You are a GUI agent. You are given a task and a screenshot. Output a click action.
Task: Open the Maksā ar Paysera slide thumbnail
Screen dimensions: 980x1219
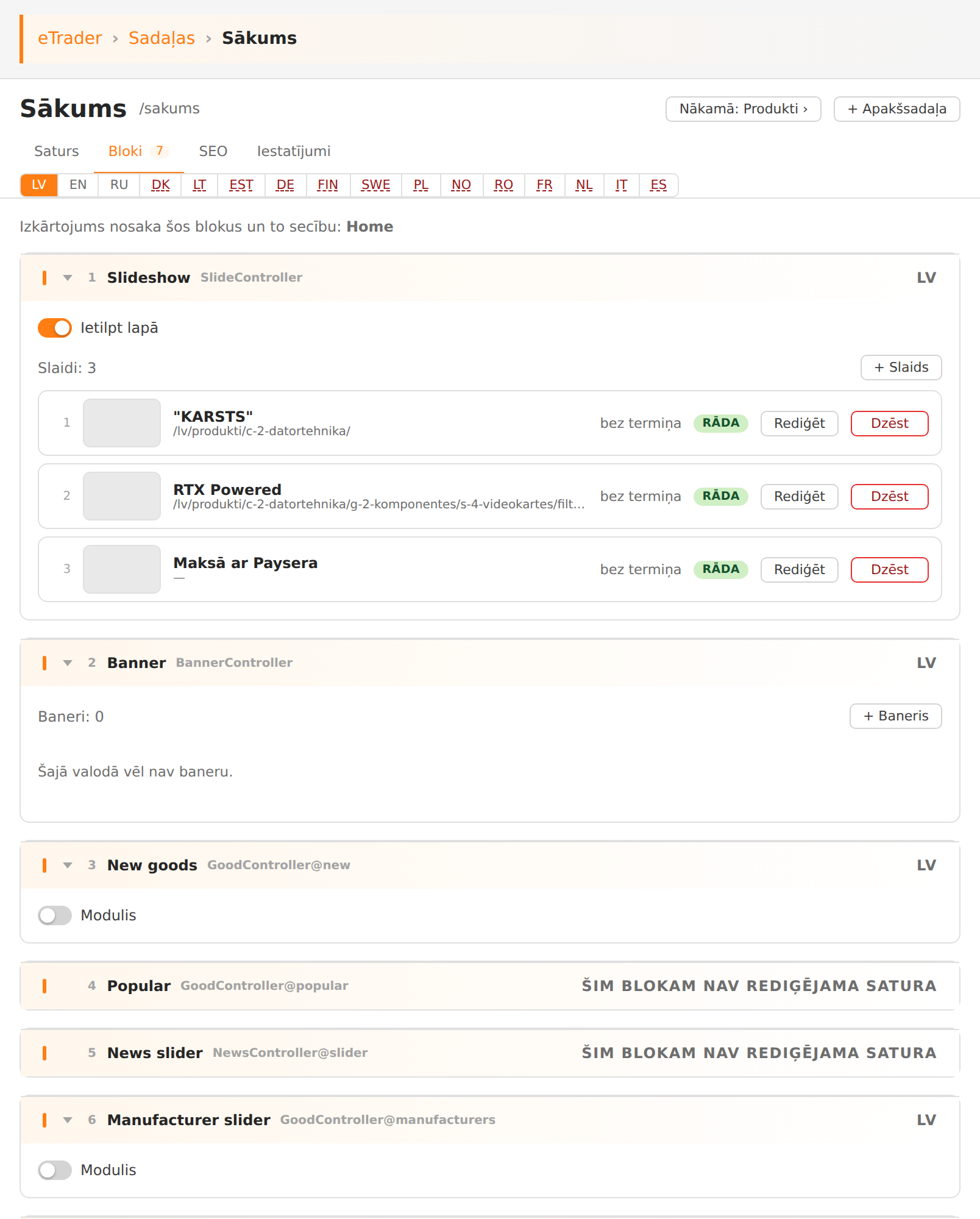[122, 569]
